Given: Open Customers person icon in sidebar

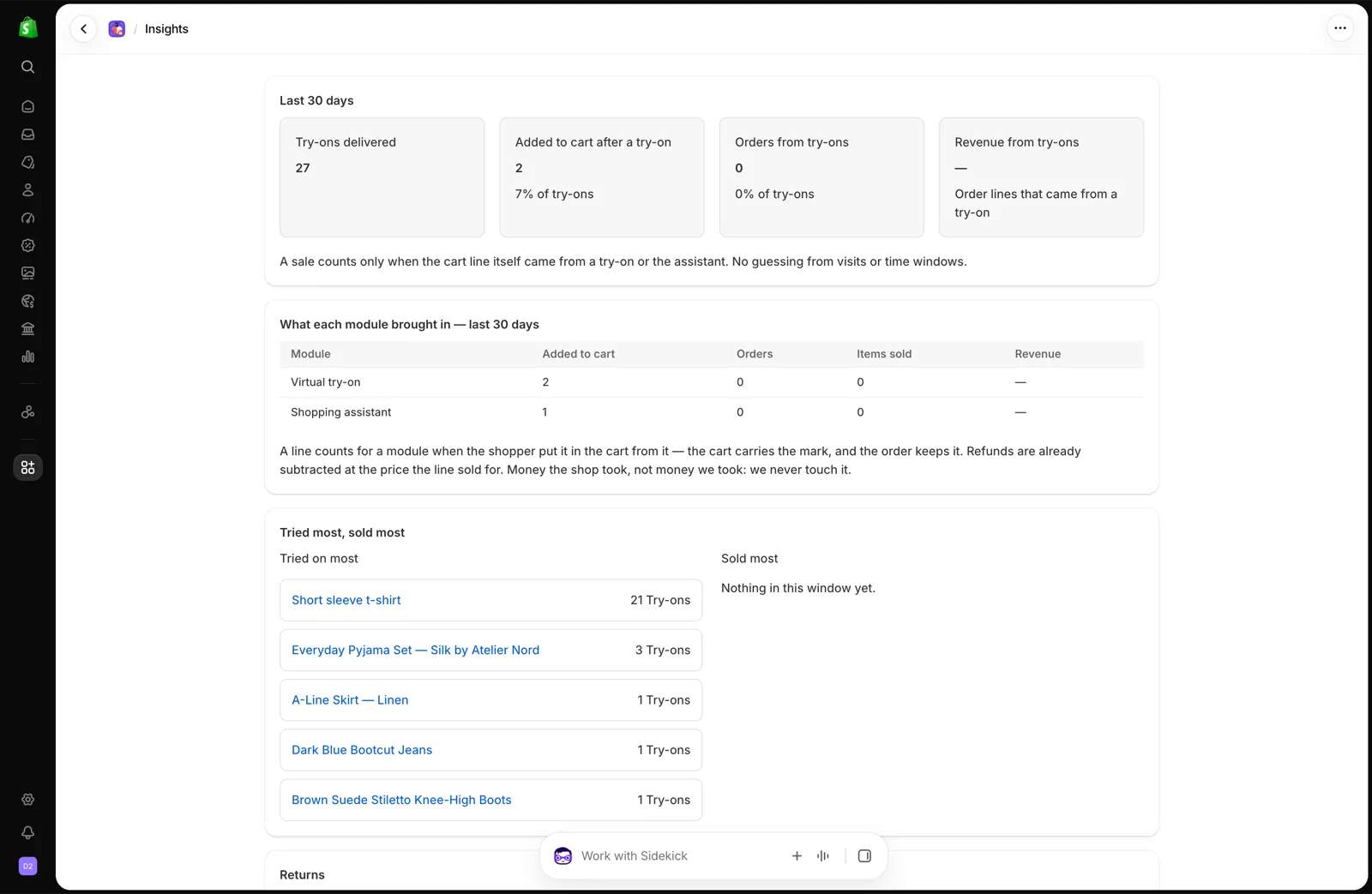Looking at the screenshot, I should click(27, 190).
